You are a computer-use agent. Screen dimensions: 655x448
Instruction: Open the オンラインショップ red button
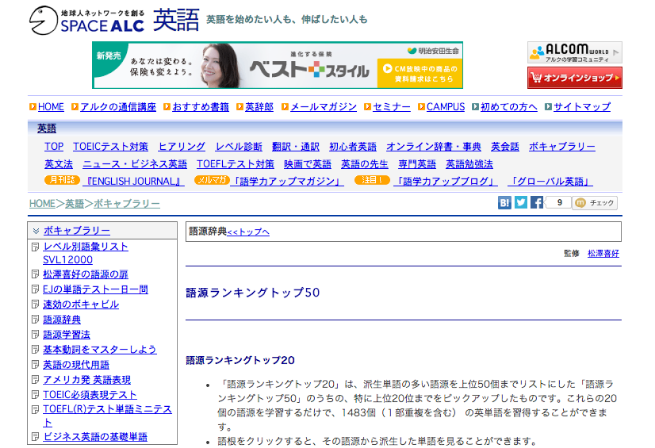574,77
